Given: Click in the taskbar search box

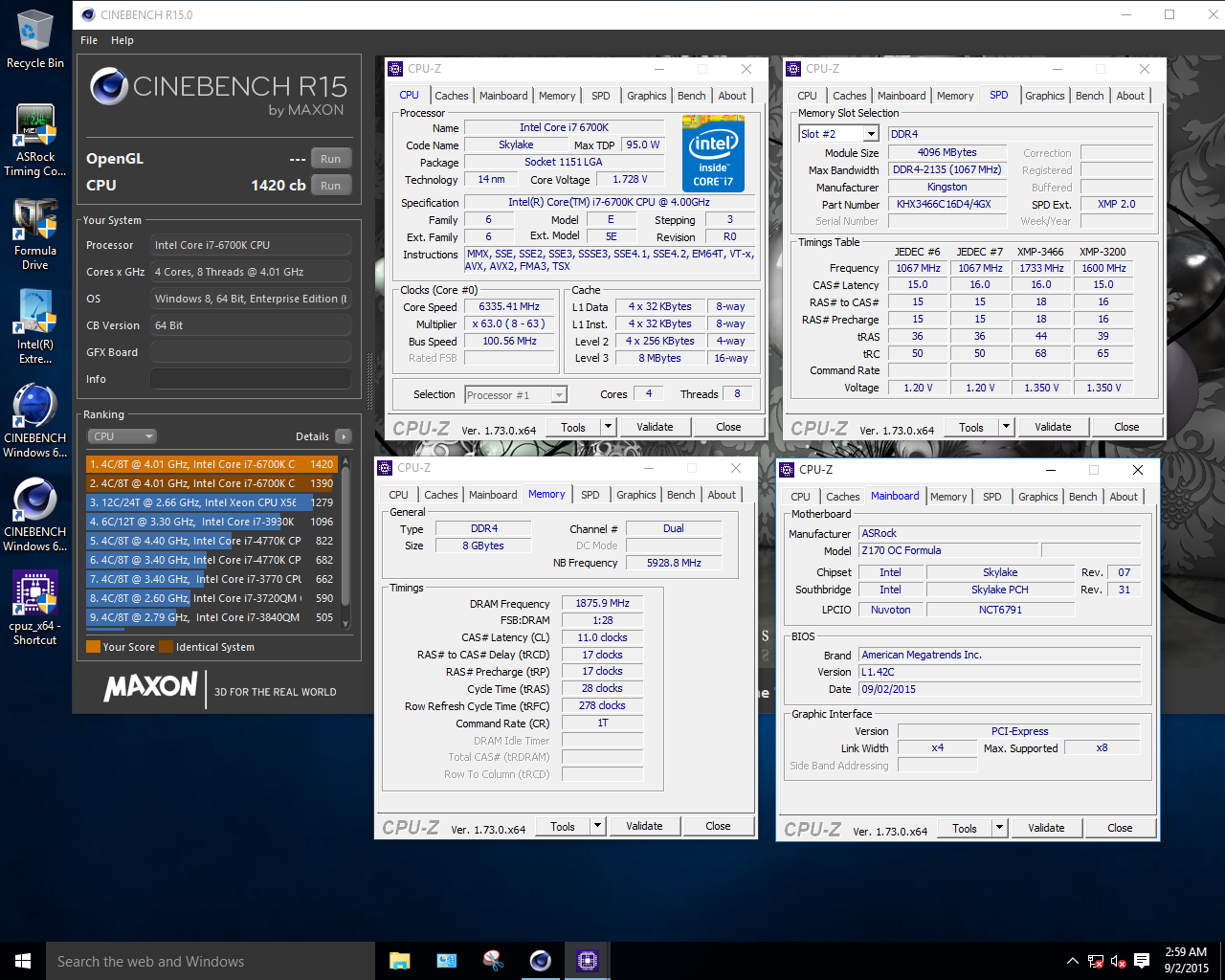Looking at the screenshot, I should tap(211, 961).
